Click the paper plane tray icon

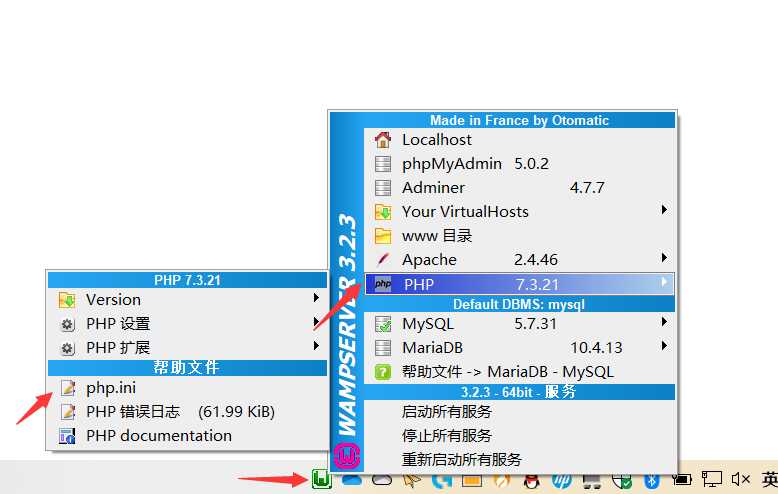coord(412,480)
